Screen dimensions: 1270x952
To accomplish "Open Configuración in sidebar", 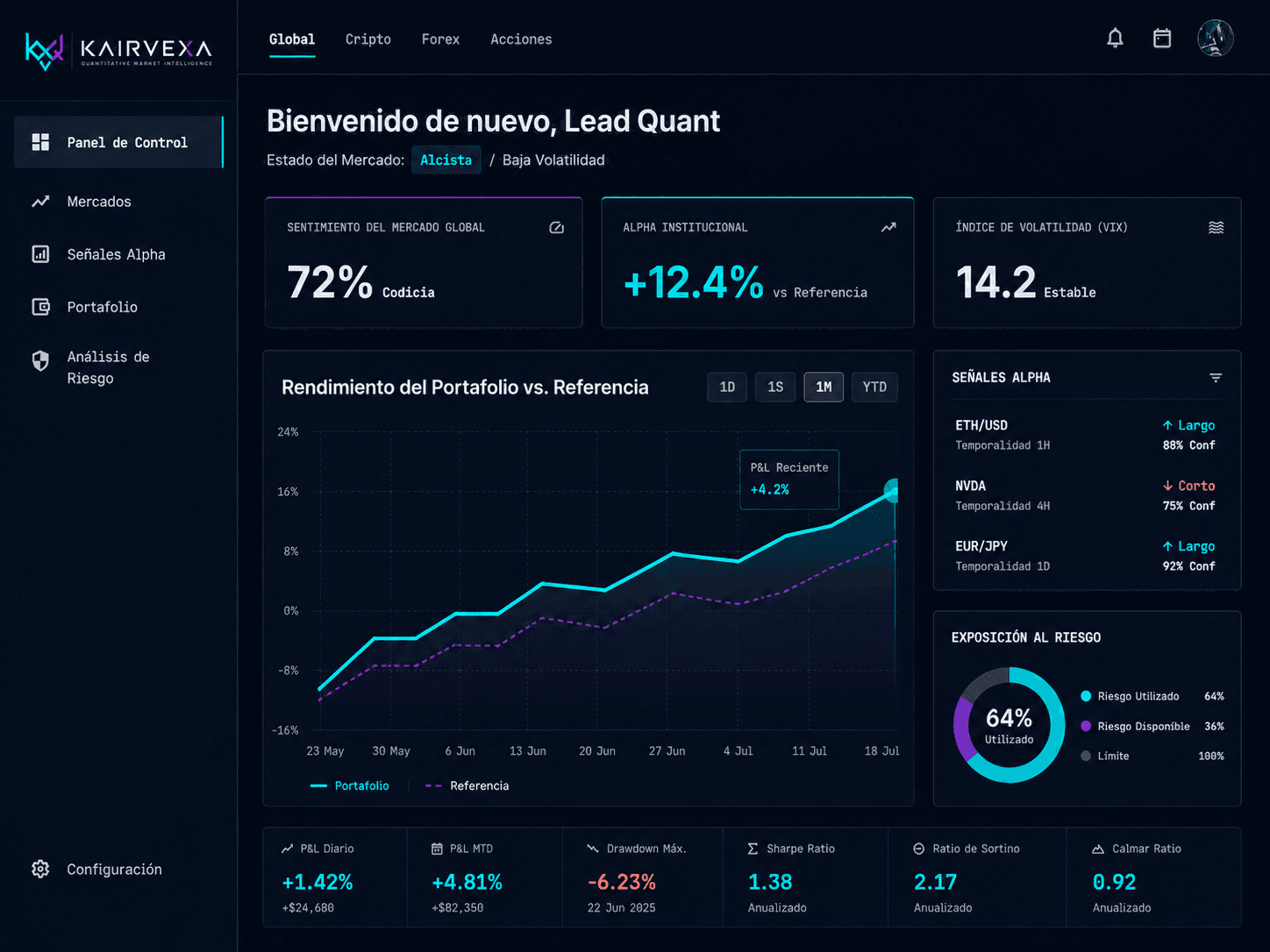I will tap(118, 869).
